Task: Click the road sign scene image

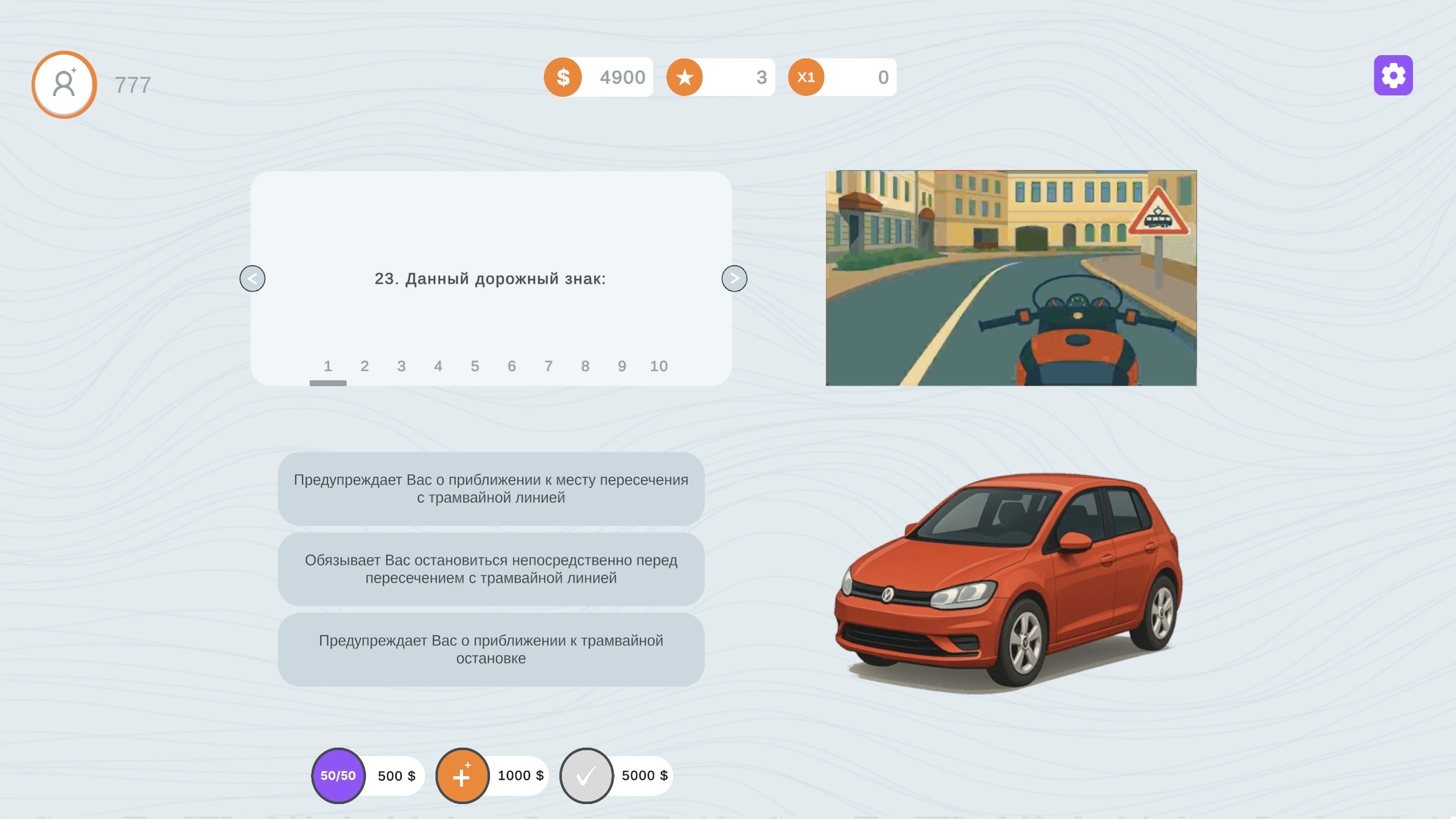Action: point(1011,277)
